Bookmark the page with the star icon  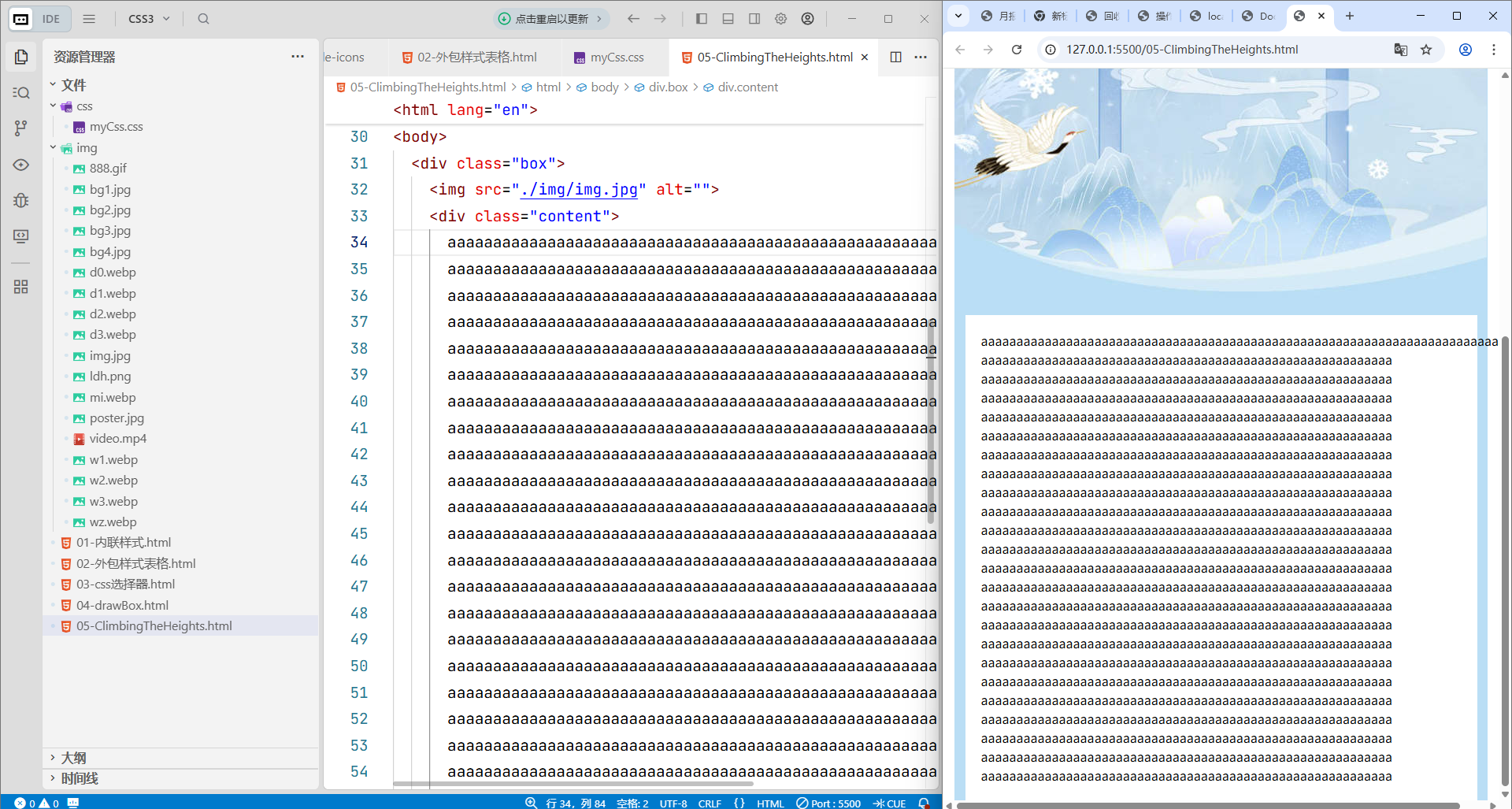[x=1426, y=50]
